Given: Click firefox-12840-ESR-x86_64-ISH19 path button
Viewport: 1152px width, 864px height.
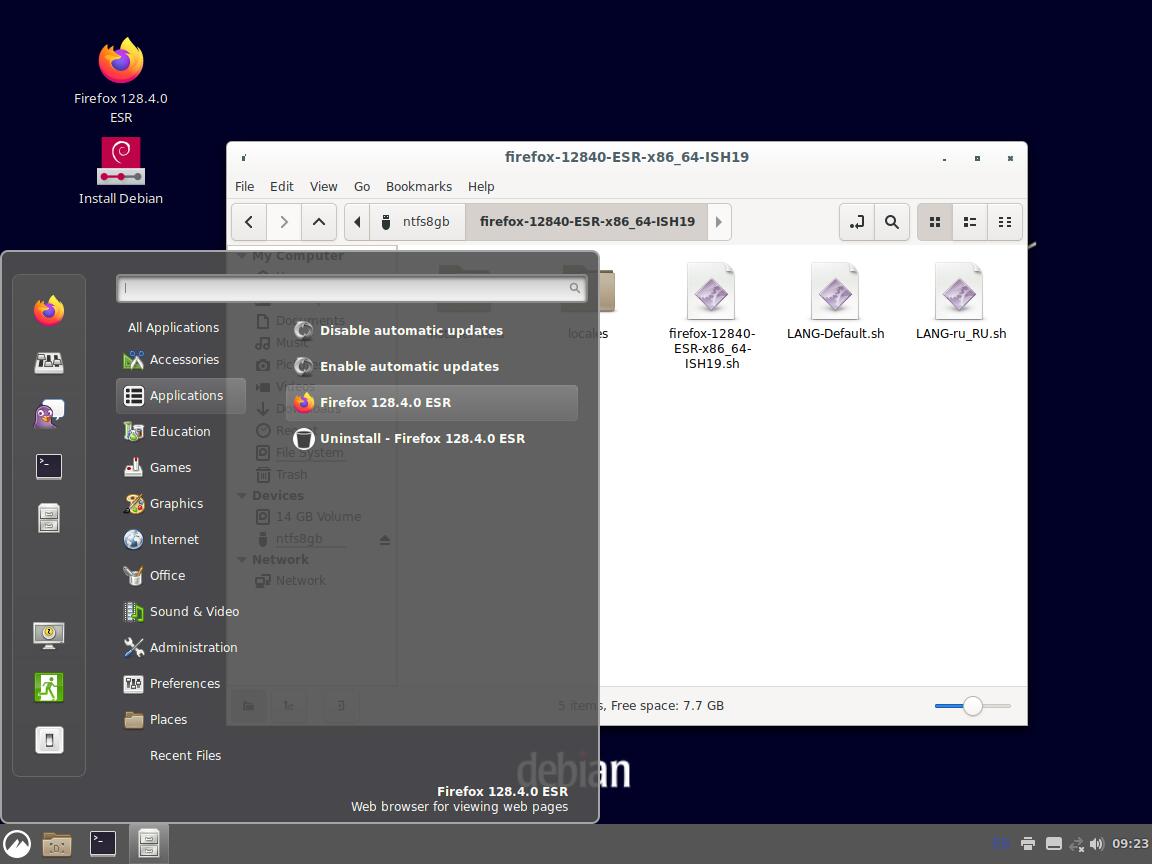Looking at the screenshot, I should (x=586, y=222).
